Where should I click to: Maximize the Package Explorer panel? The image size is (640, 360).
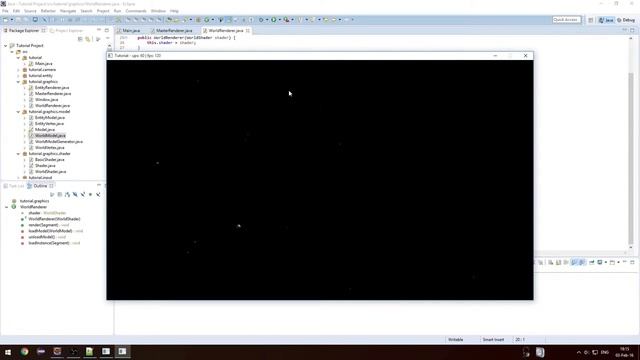(x=107, y=31)
